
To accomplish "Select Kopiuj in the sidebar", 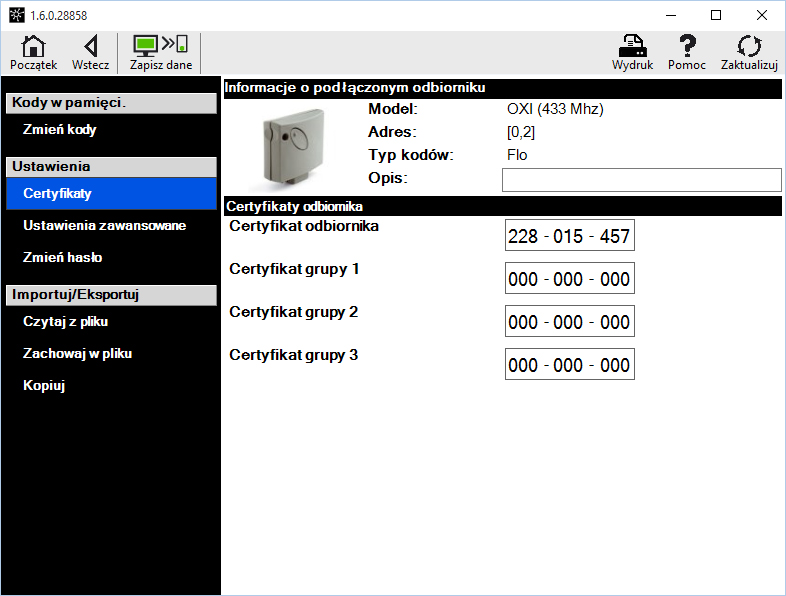I will [x=44, y=385].
